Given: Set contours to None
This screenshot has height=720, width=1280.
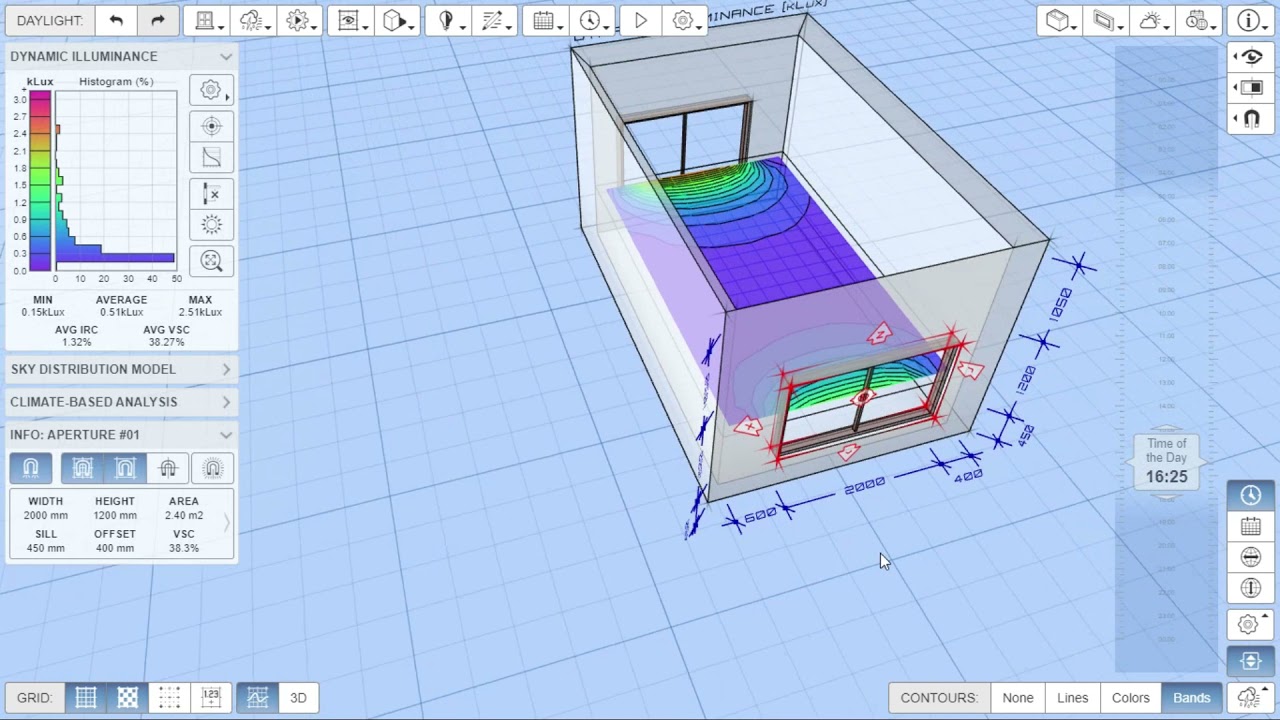Looking at the screenshot, I should [x=1018, y=698].
